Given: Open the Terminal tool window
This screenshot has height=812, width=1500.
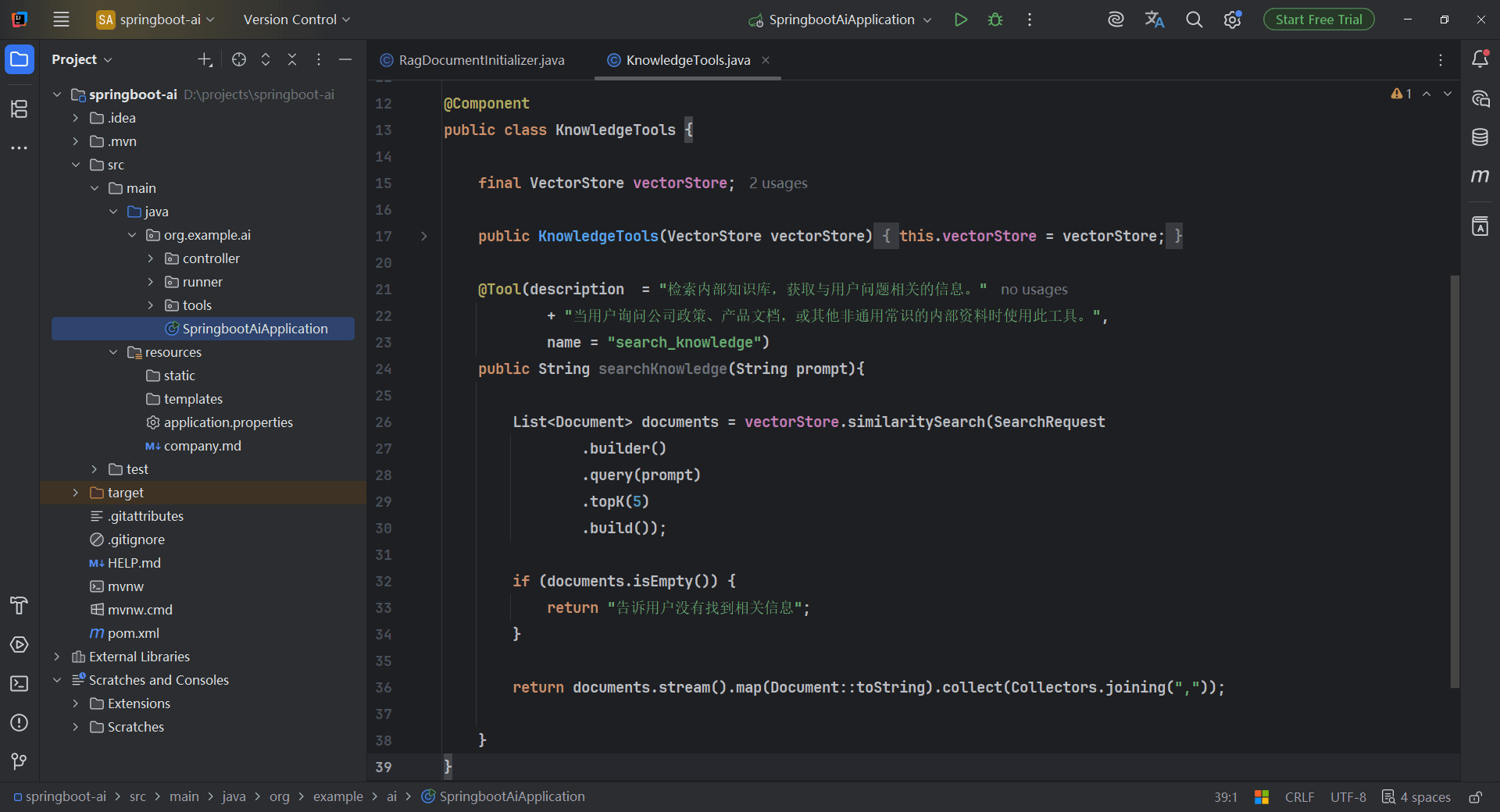Looking at the screenshot, I should pos(20,683).
